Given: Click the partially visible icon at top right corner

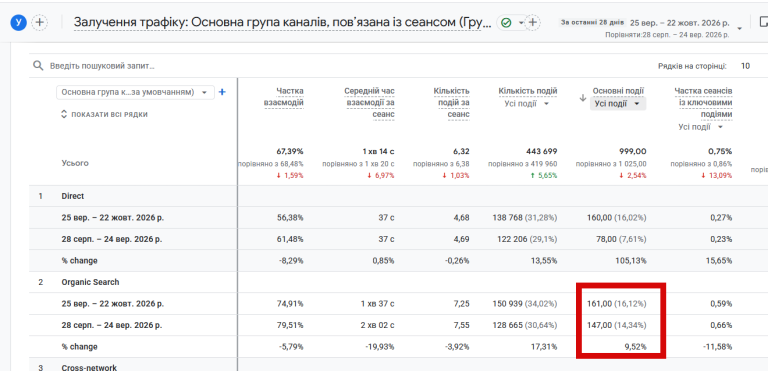Looking at the screenshot, I should [763, 22].
